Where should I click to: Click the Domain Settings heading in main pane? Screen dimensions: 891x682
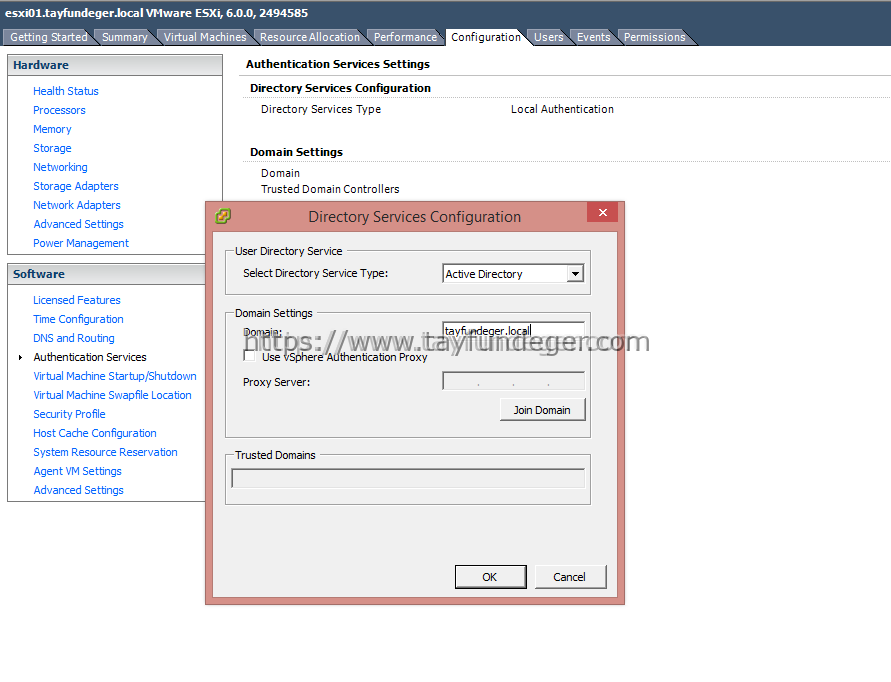297,152
